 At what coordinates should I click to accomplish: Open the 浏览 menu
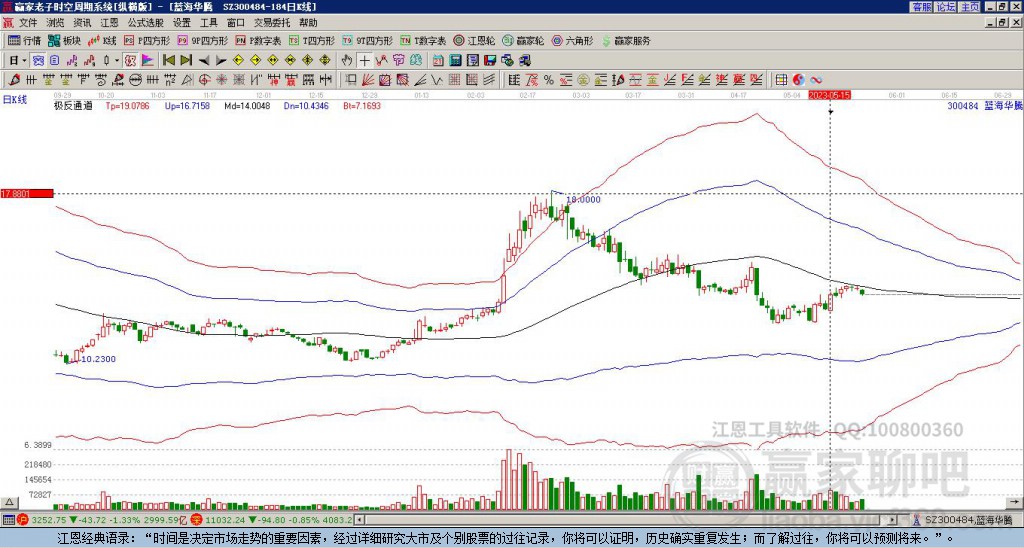[x=56, y=23]
